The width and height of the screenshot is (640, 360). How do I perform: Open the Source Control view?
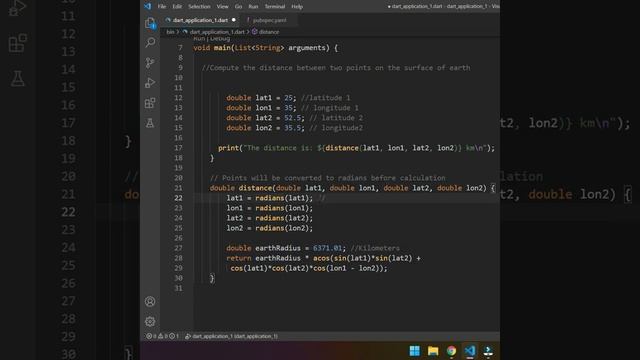click(150, 62)
